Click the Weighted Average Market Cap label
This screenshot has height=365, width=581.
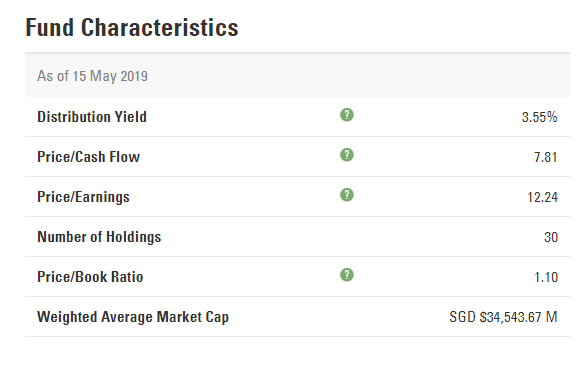pyautogui.click(x=133, y=317)
